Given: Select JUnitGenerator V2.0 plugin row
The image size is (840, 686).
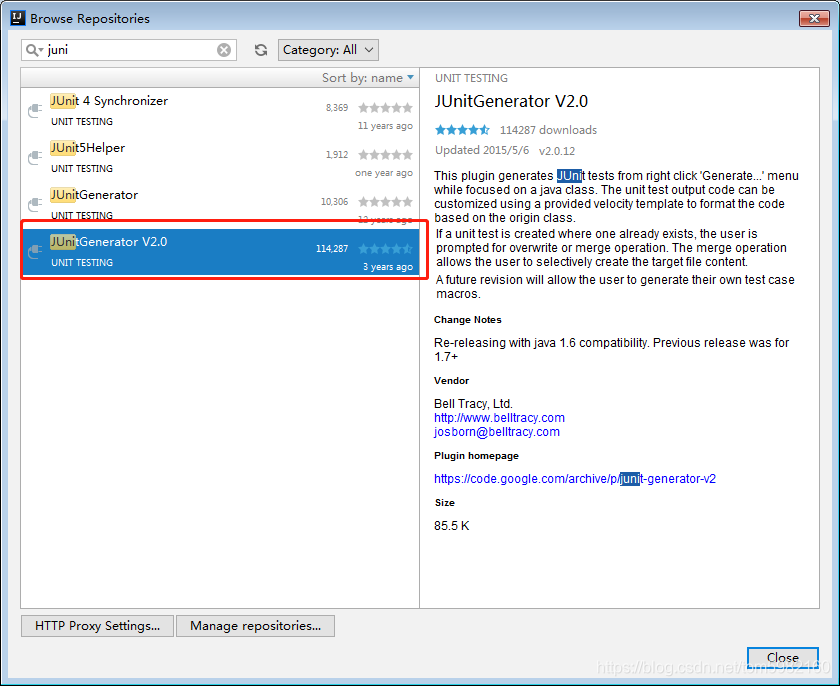Looking at the screenshot, I should pyautogui.click(x=220, y=252).
